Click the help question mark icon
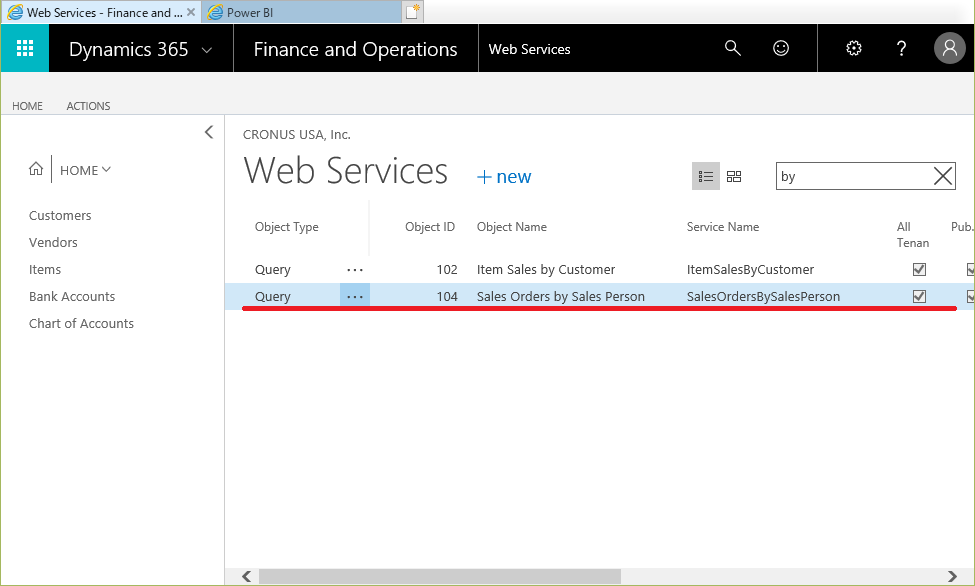Viewport: 975px width, 586px height. (901, 48)
